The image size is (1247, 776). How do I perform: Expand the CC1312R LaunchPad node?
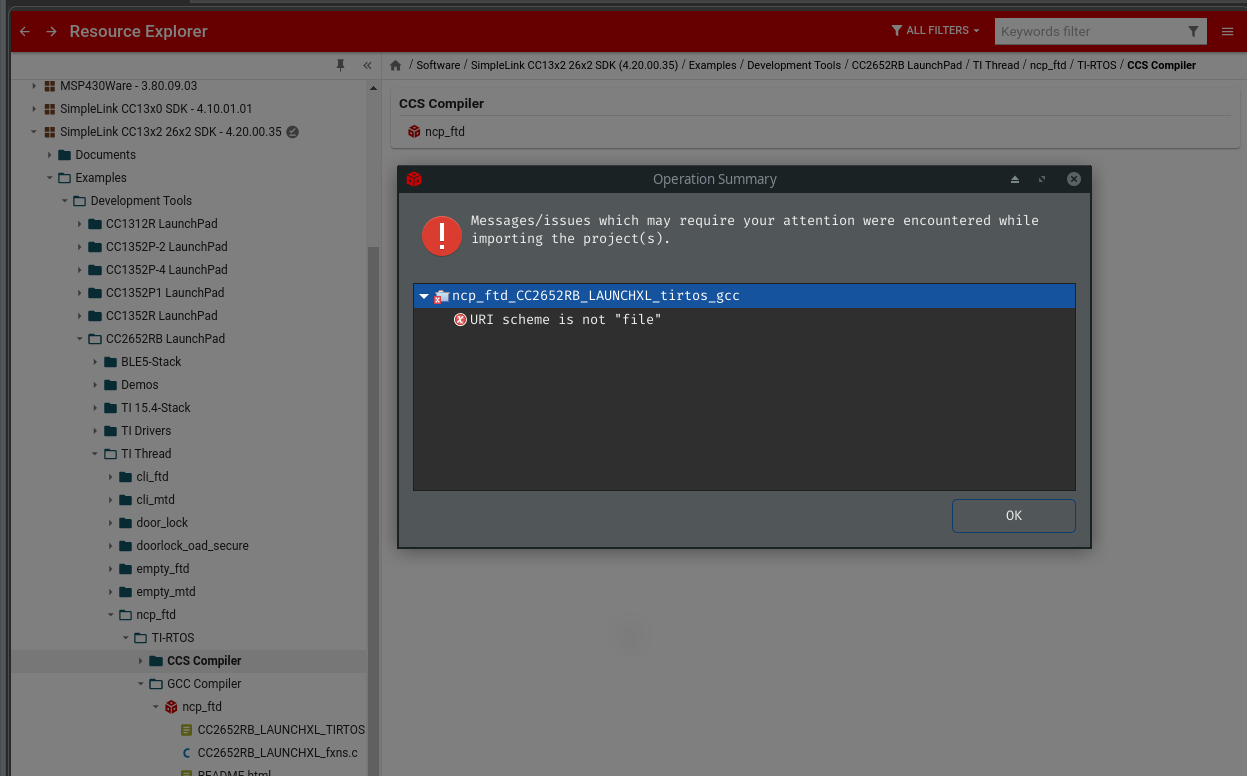(x=80, y=224)
